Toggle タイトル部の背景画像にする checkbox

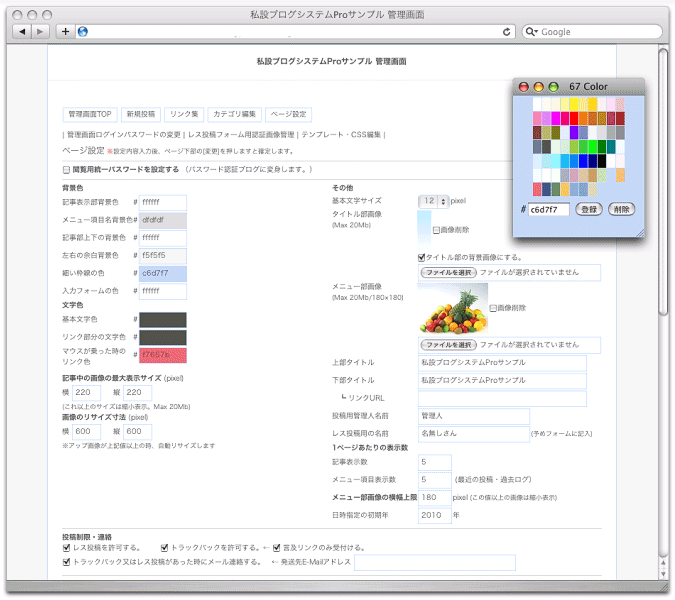422,256
